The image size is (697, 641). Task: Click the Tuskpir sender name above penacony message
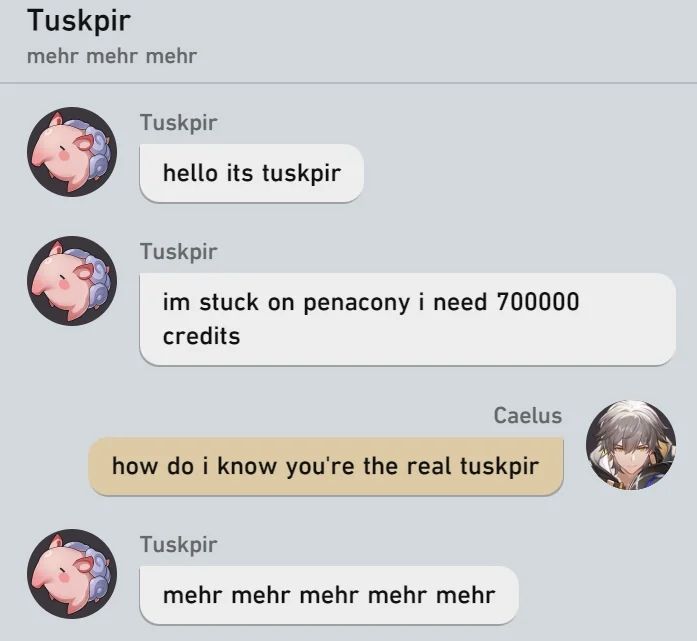point(179,252)
